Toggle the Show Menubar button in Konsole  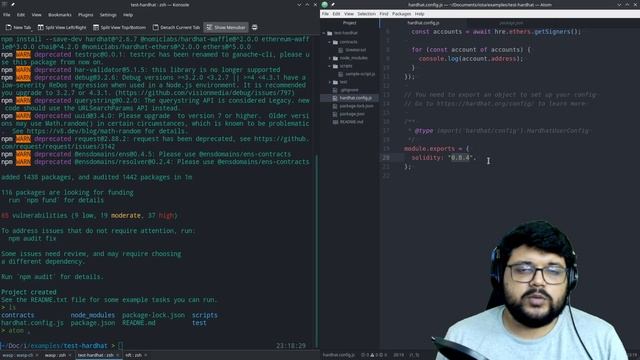[x=226, y=27]
